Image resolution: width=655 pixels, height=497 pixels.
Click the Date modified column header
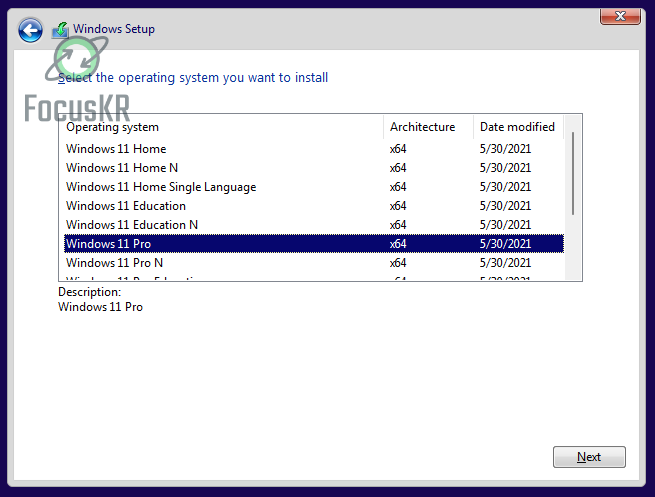tap(518, 127)
